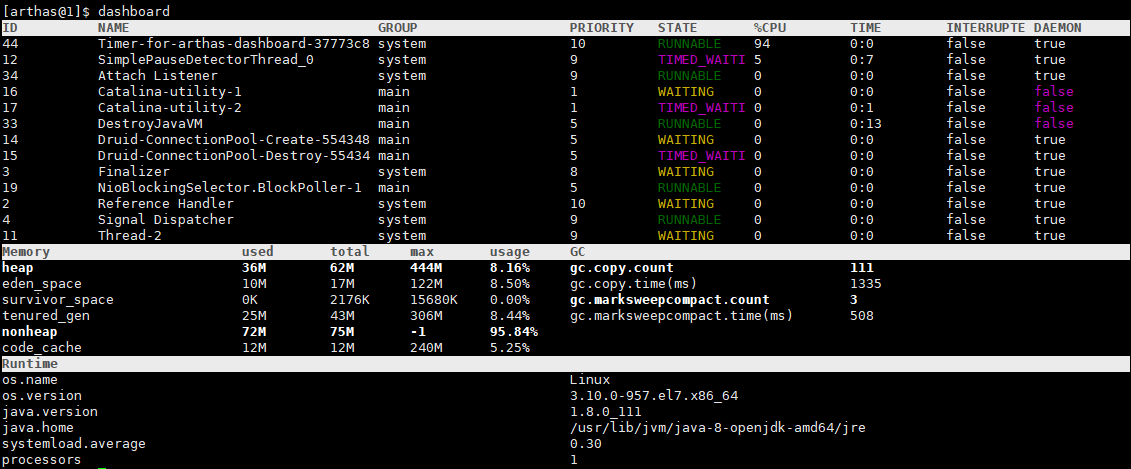The width and height of the screenshot is (1131, 469).
Task: Select the heap memory row label
Action: point(18,268)
